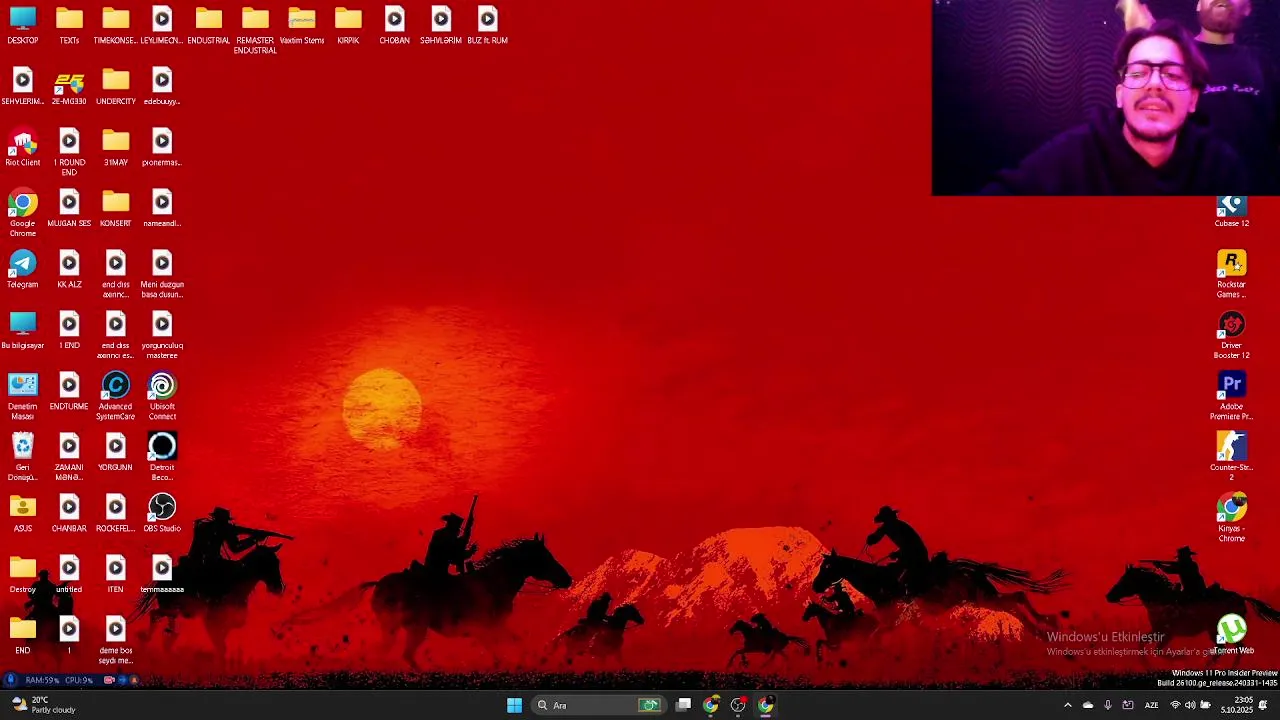The width and height of the screenshot is (1280, 720).
Task: Select the KK ALZ media file
Action: [69, 270]
